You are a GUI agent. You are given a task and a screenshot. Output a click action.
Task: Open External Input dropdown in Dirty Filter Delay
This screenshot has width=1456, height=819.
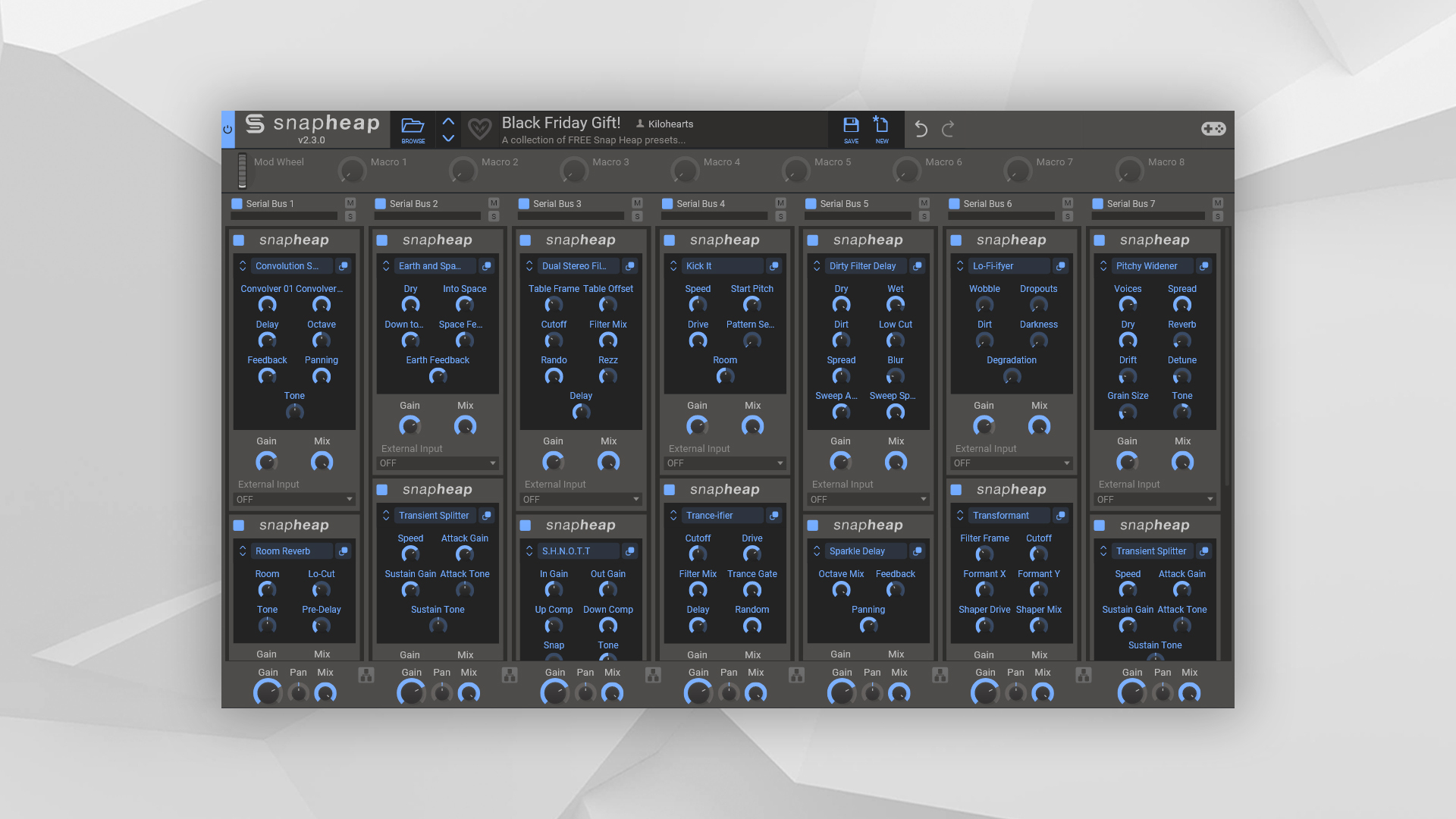[868, 500]
